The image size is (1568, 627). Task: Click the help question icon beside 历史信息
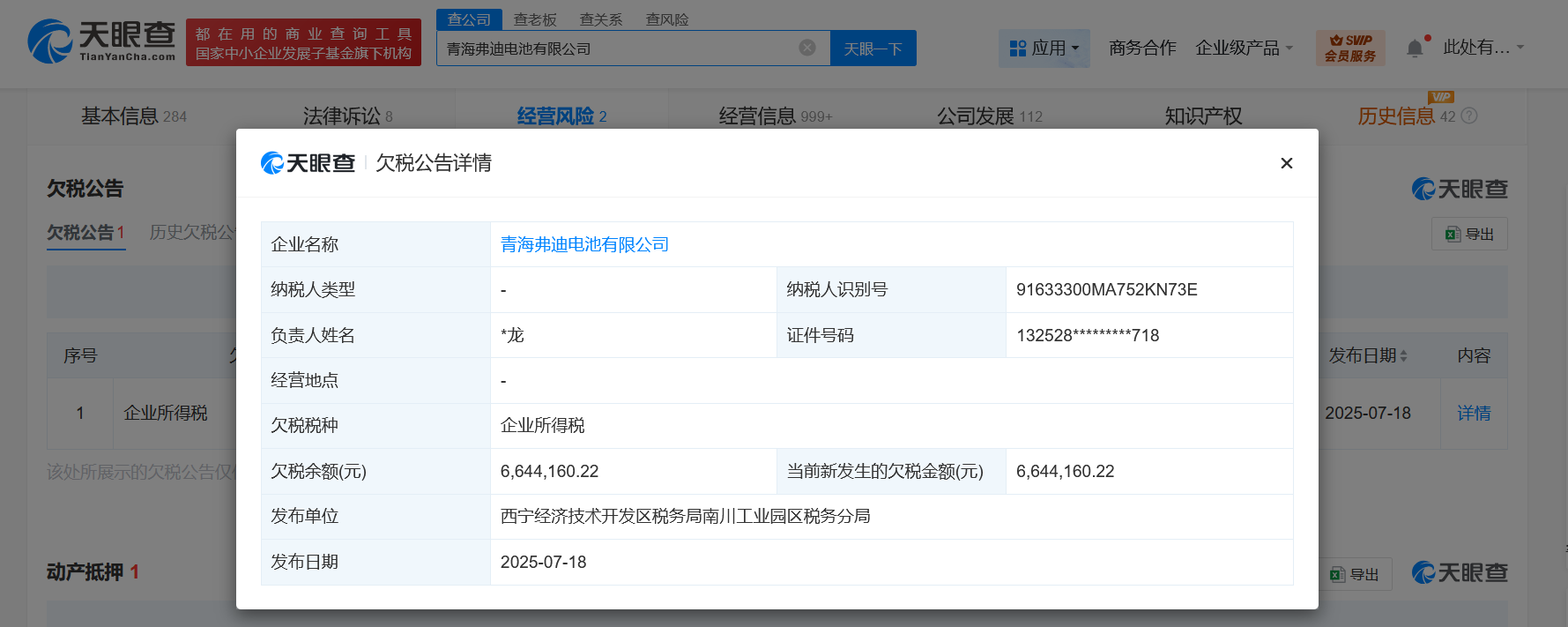1468,116
